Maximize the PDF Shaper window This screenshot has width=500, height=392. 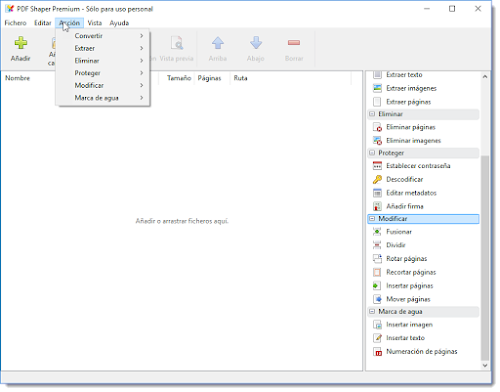pos(452,9)
